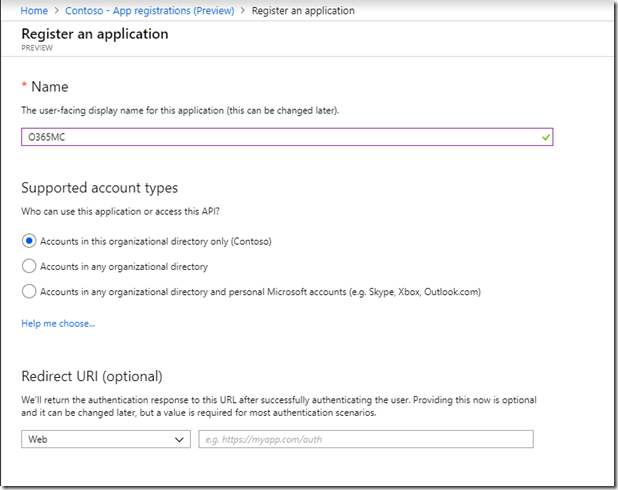The width and height of the screenshot is (618, 490).
Task: Open Contoso - App registrations (Preview) breadcrumb
Action: pos(149,11)
